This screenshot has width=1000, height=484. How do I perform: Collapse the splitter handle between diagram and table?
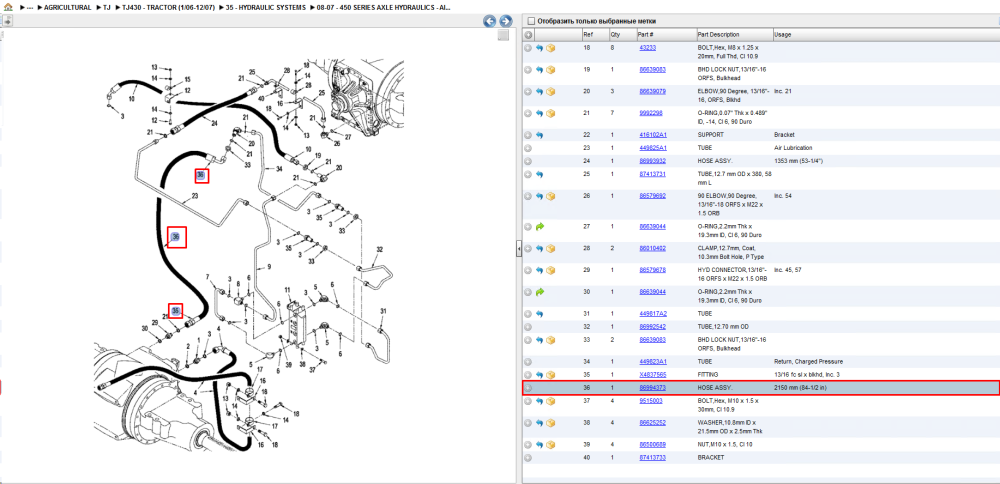tap(518, 248)
